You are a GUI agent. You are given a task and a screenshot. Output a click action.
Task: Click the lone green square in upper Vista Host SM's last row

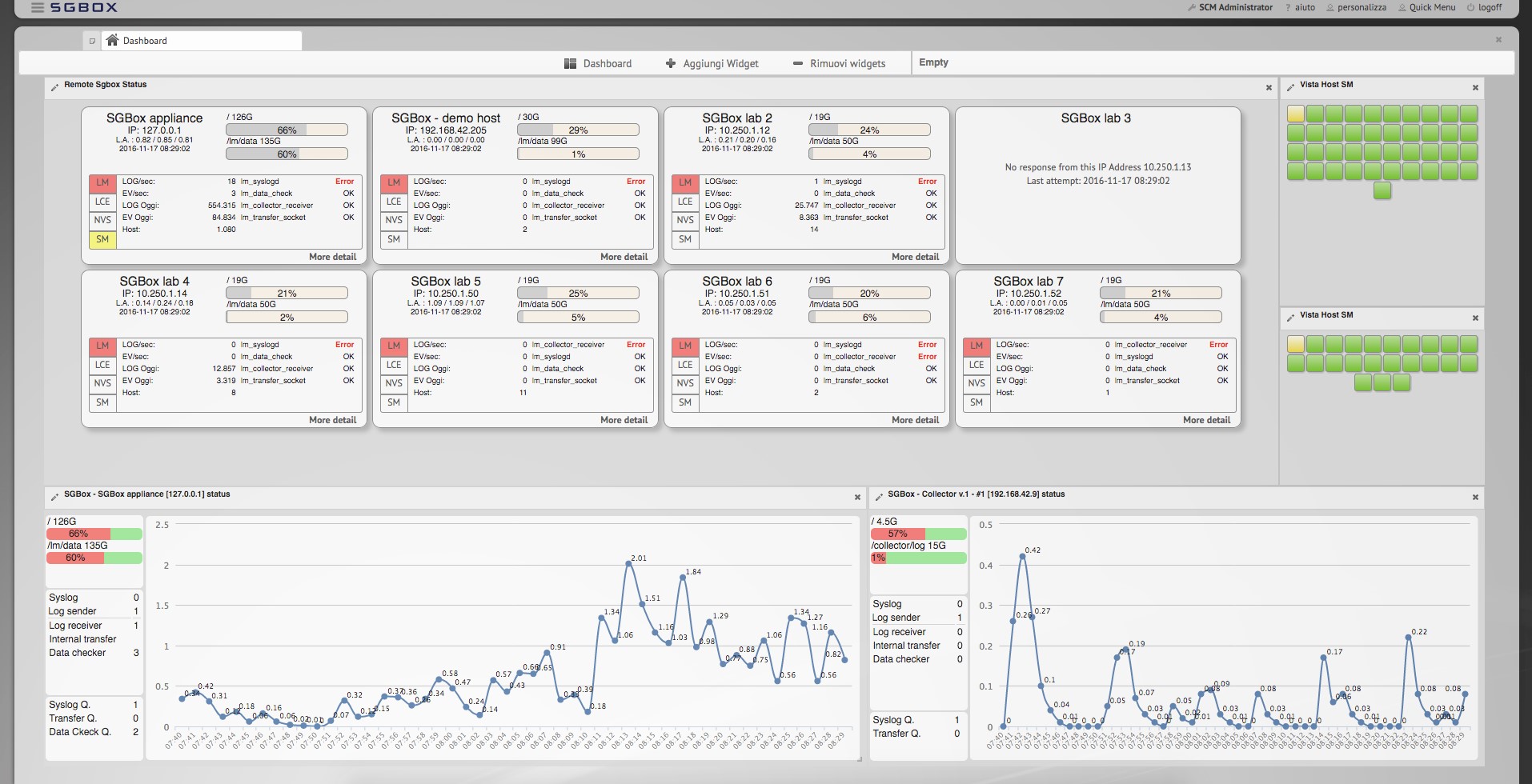point(1382,190)
